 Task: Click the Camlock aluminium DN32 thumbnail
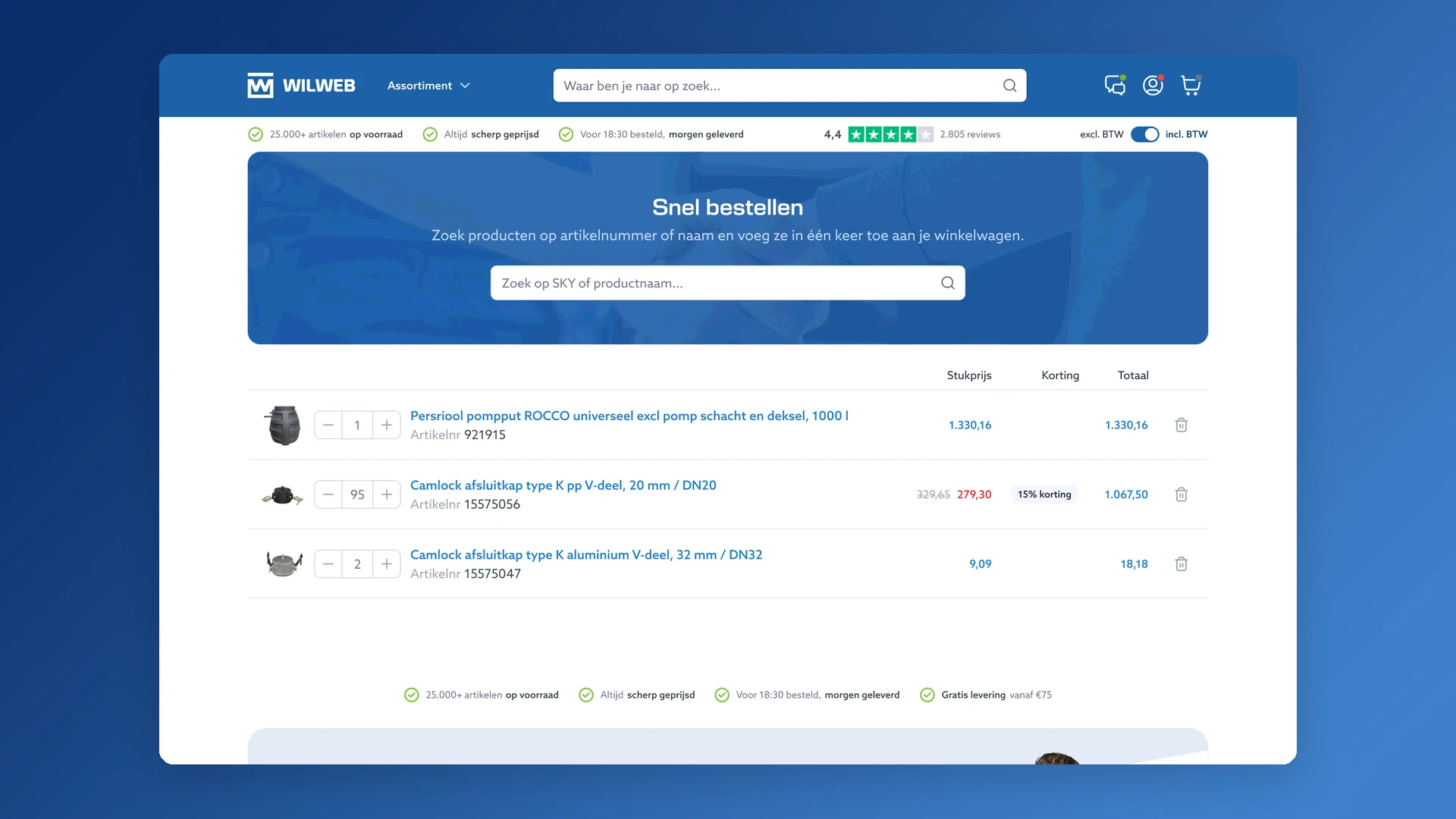tap(284, 563)
